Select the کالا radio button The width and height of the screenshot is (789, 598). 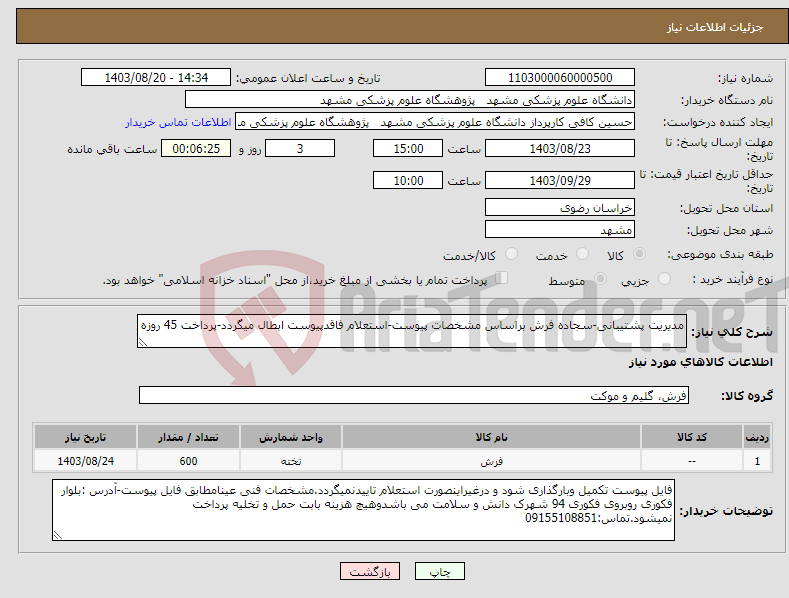click(x=640, y=254)
